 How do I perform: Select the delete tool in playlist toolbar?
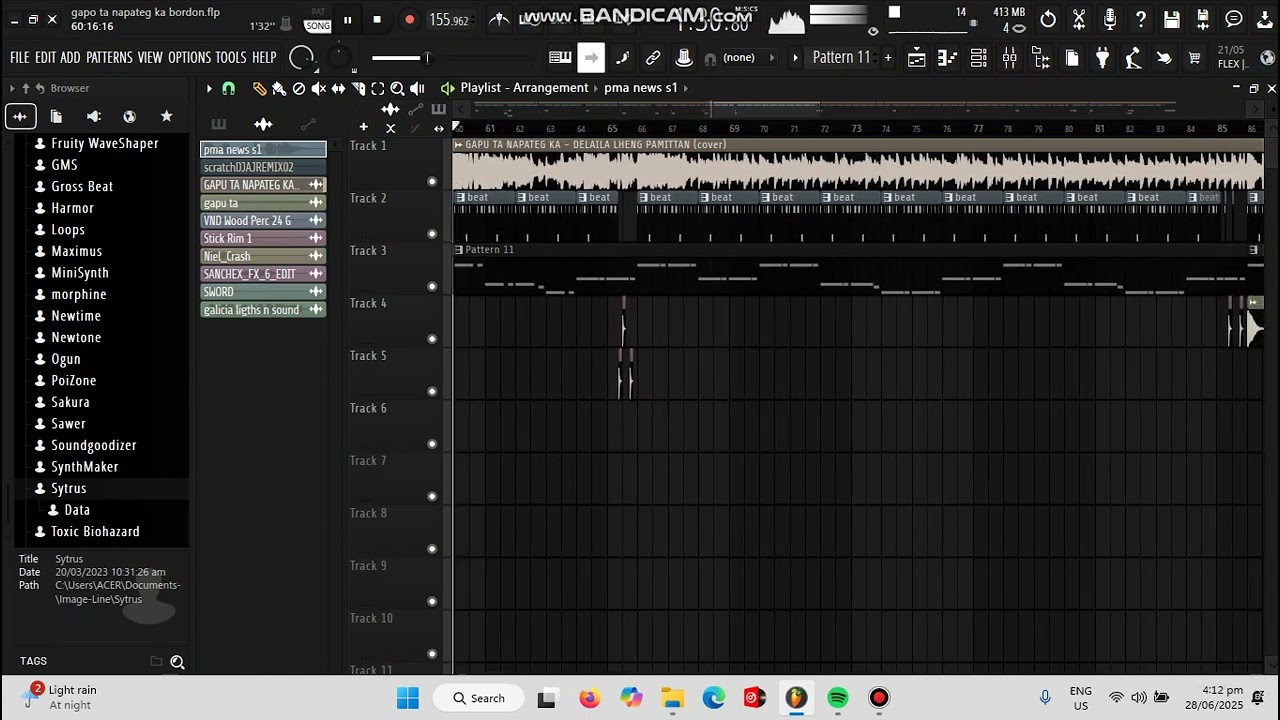[x=299, y=88]
